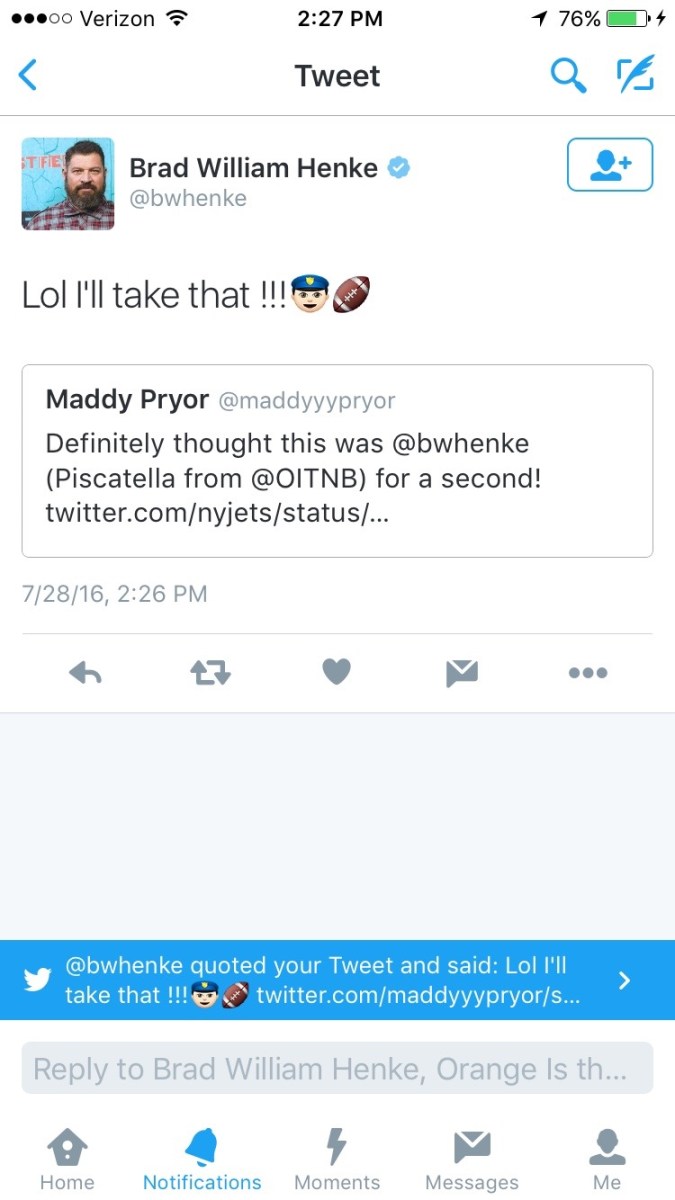Open search with the magnifier icon
The width and height of the screenshot is (675, 1200).
(568, 75)
